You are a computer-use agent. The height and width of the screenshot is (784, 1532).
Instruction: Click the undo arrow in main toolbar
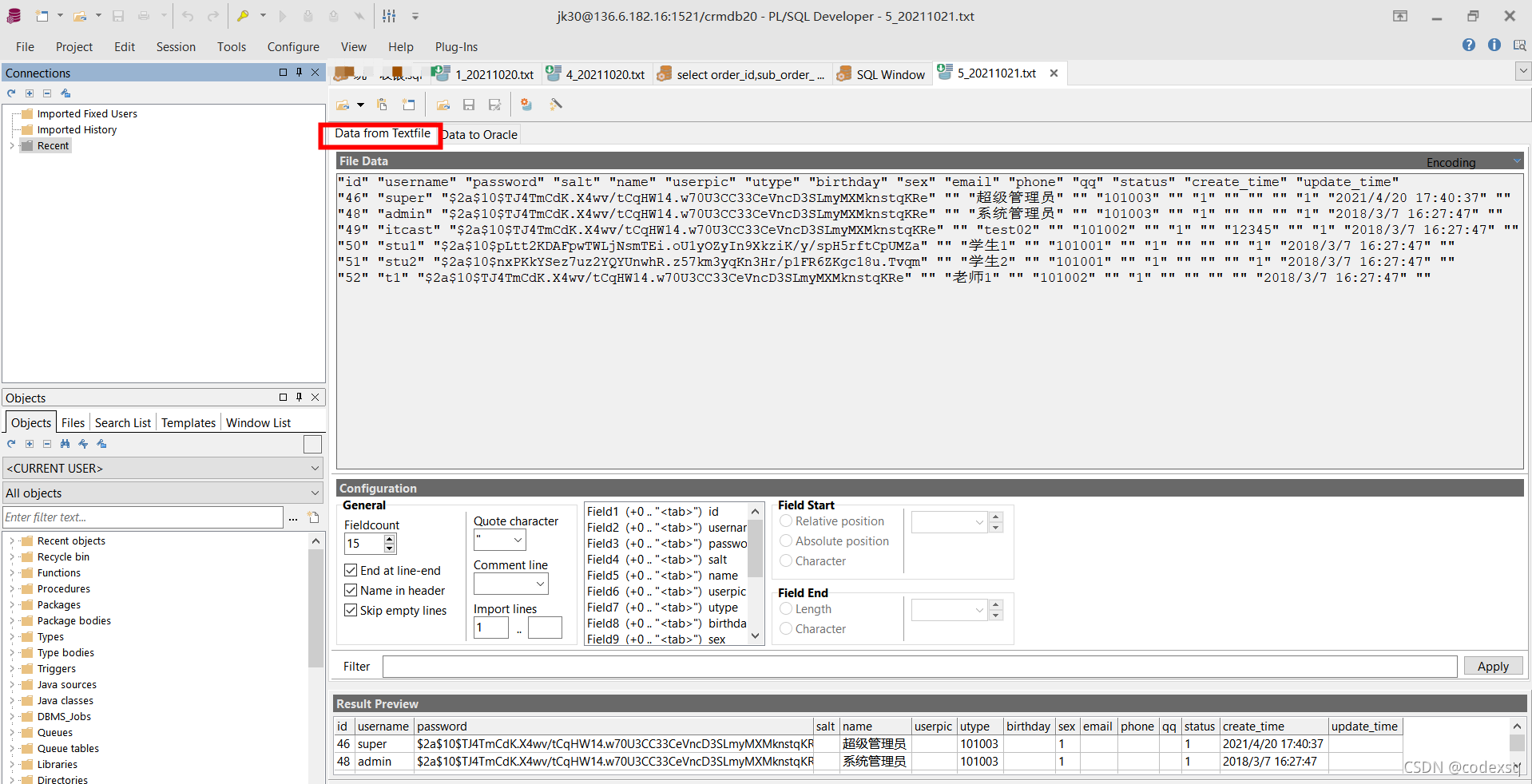(187, 15)
